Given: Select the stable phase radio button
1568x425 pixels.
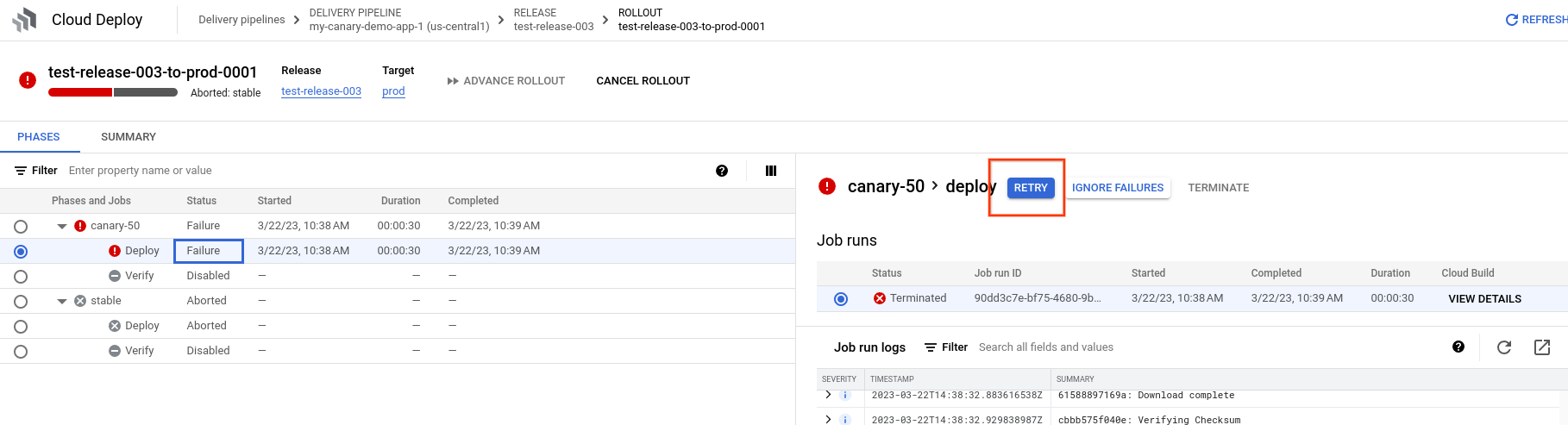Looking at the screenshot, I should coord(21,302).
